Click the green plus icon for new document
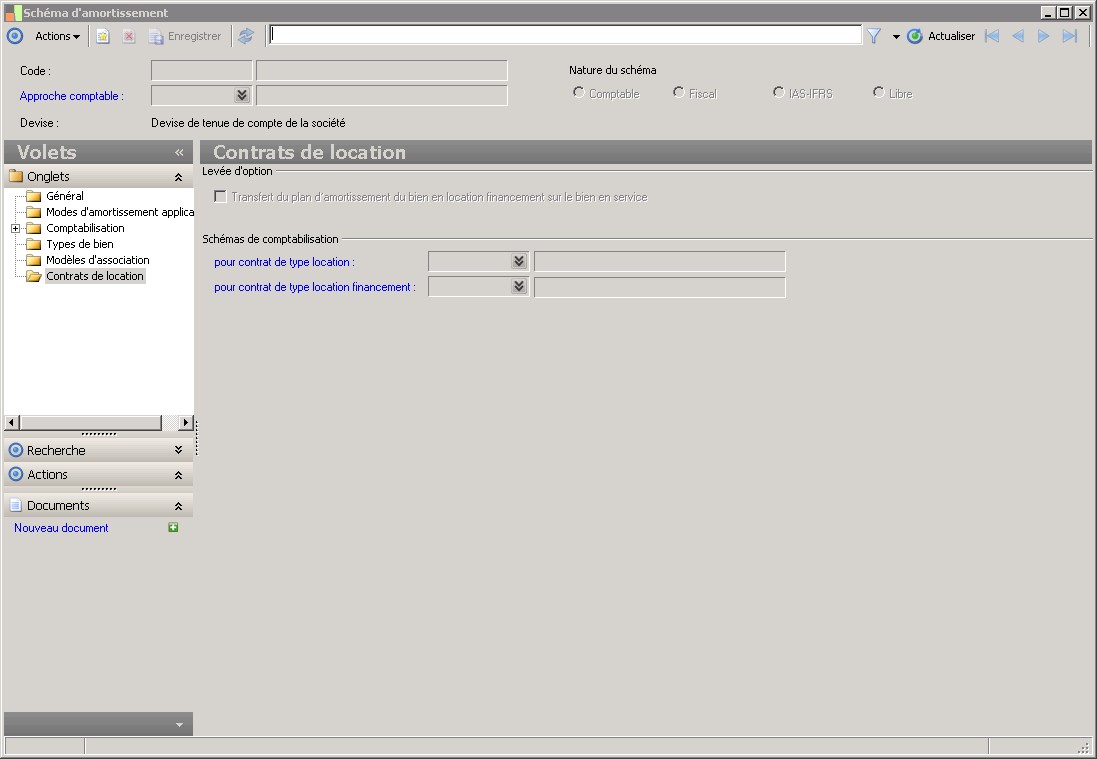This screenshot has width=1097, height=759. click(x=174, y=528)
